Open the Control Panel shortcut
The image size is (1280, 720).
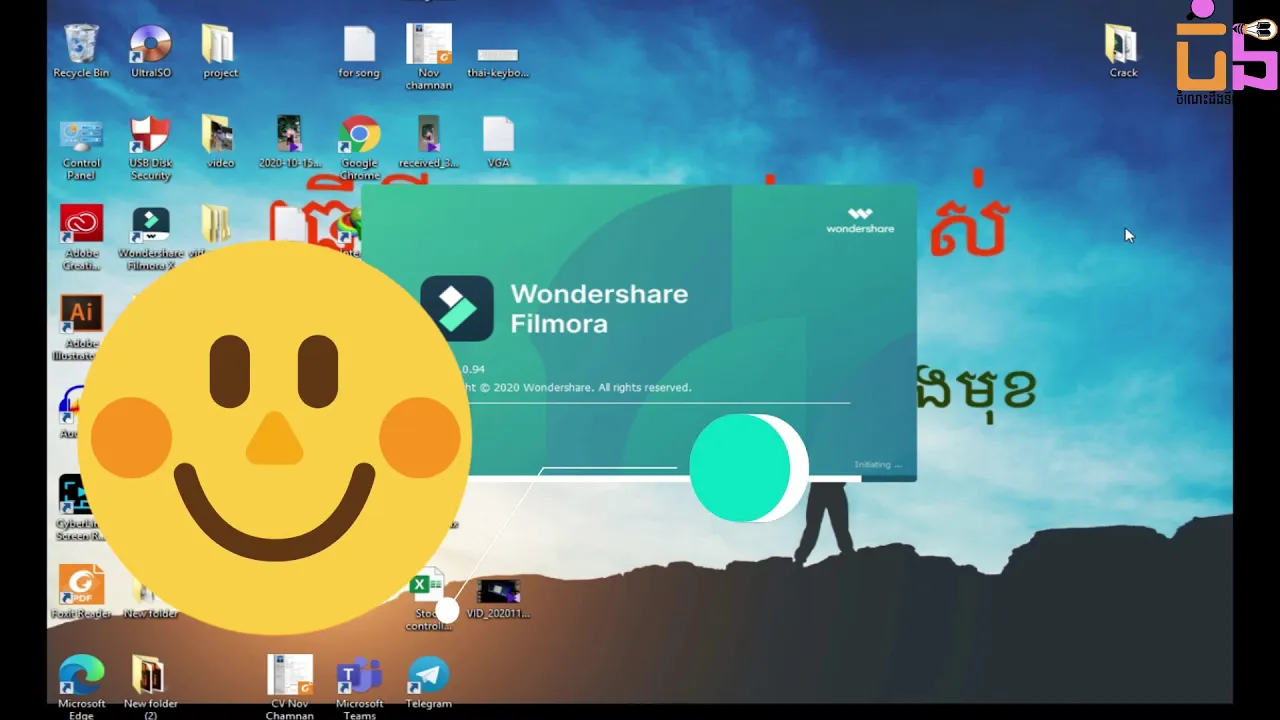81,150
